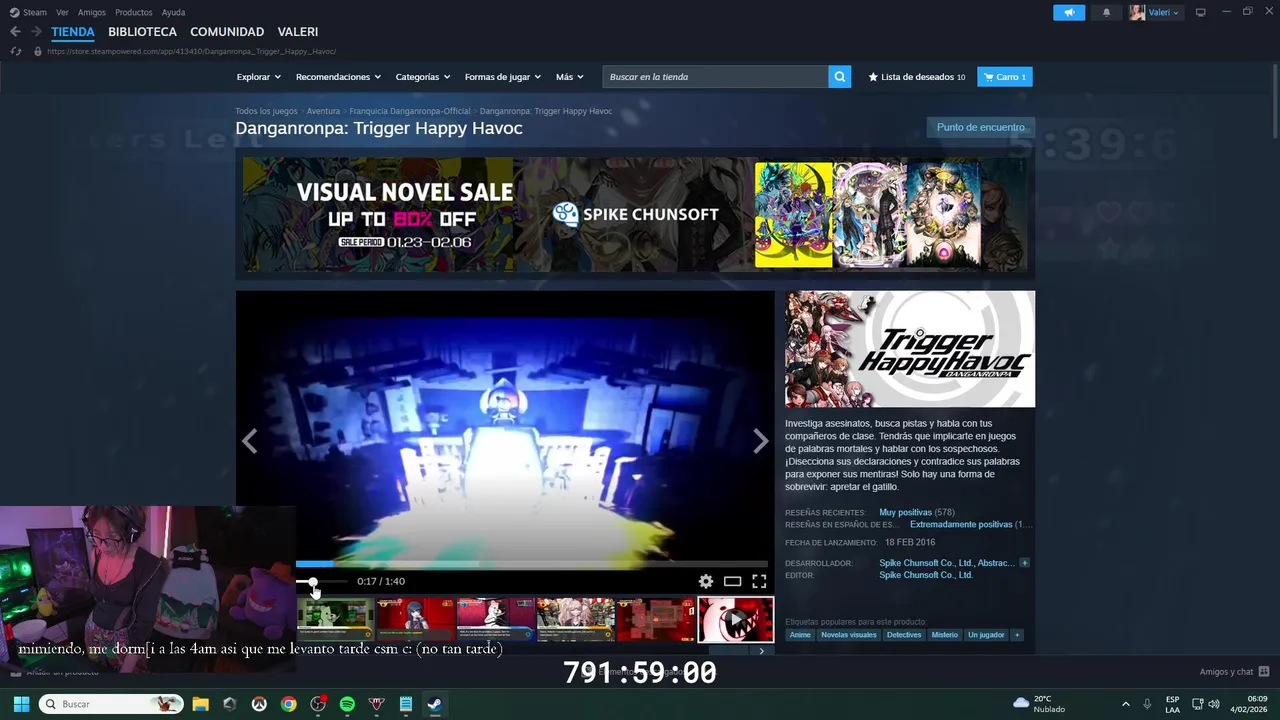The width and height of the screenshot is (1280, 720).
Task: Open Overwatch from the taskbar
Action: 259,704
